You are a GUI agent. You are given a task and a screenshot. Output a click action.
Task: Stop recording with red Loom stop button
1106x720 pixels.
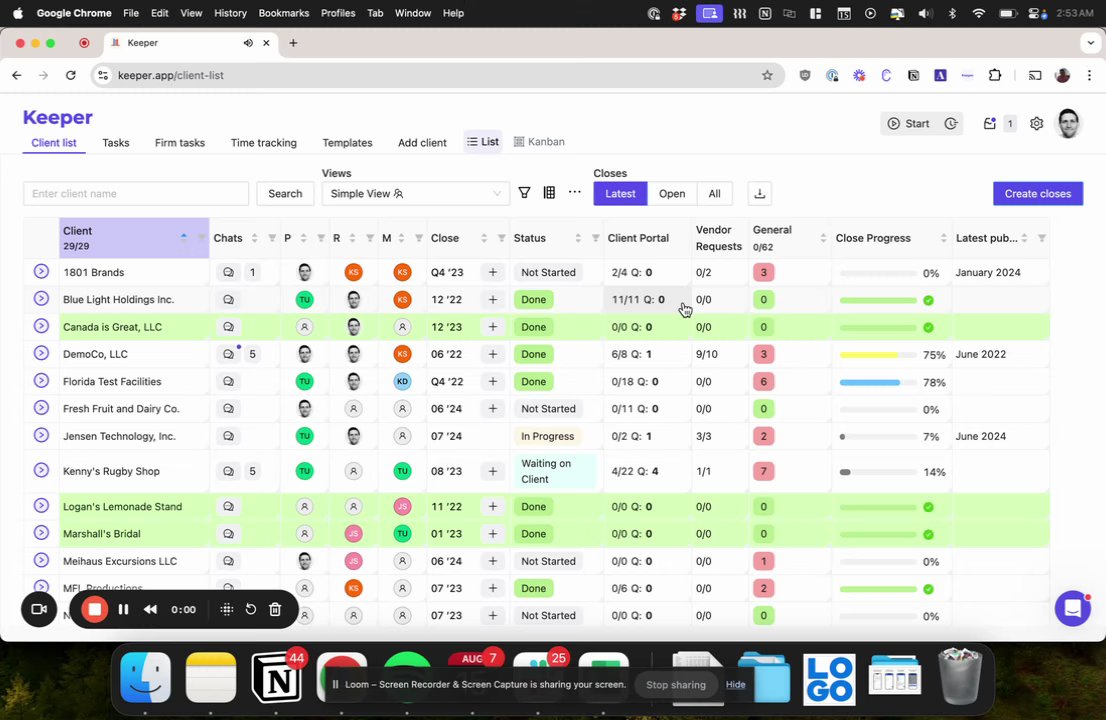(94, 609)
